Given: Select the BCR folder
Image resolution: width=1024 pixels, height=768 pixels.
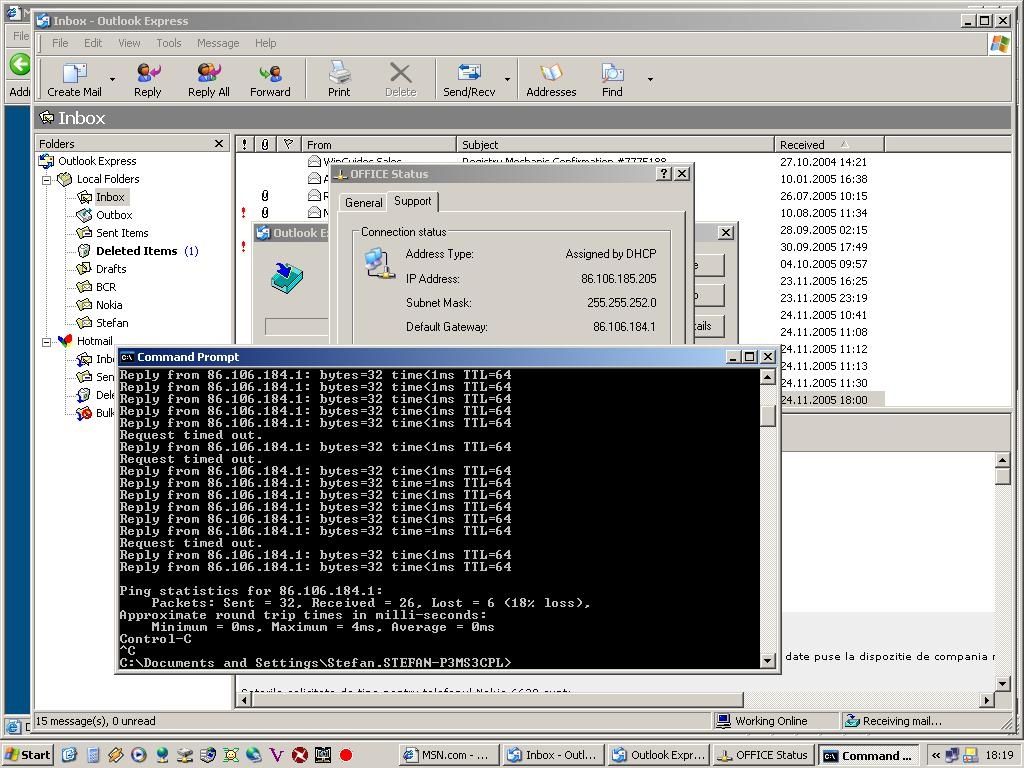Looking at the screenshot, I should 106,287.
